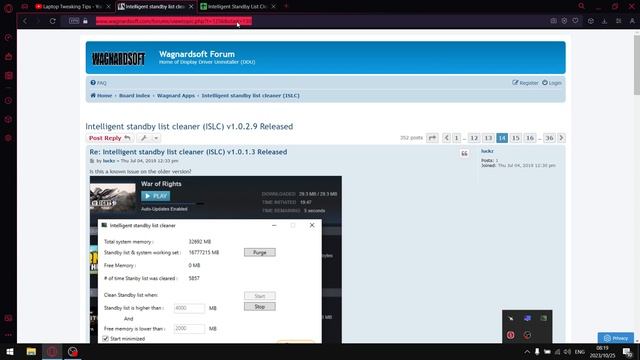The width and height of the screenshot is (640, 360).
Task: Click Free memory lower than field
Action: 189,329
